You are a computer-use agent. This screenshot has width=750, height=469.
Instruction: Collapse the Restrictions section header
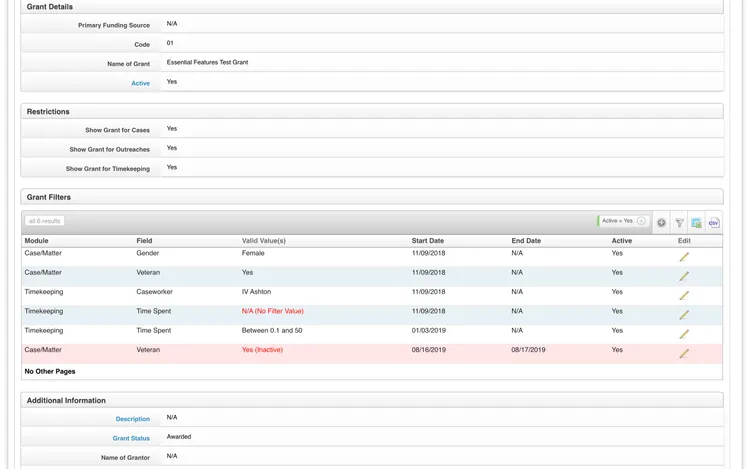click(48, 111)
